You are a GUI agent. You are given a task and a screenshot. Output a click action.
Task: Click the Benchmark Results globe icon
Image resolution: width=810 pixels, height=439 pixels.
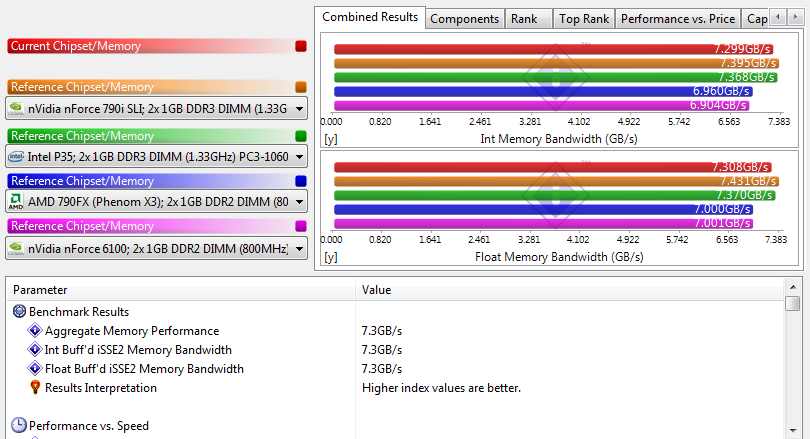19,311
